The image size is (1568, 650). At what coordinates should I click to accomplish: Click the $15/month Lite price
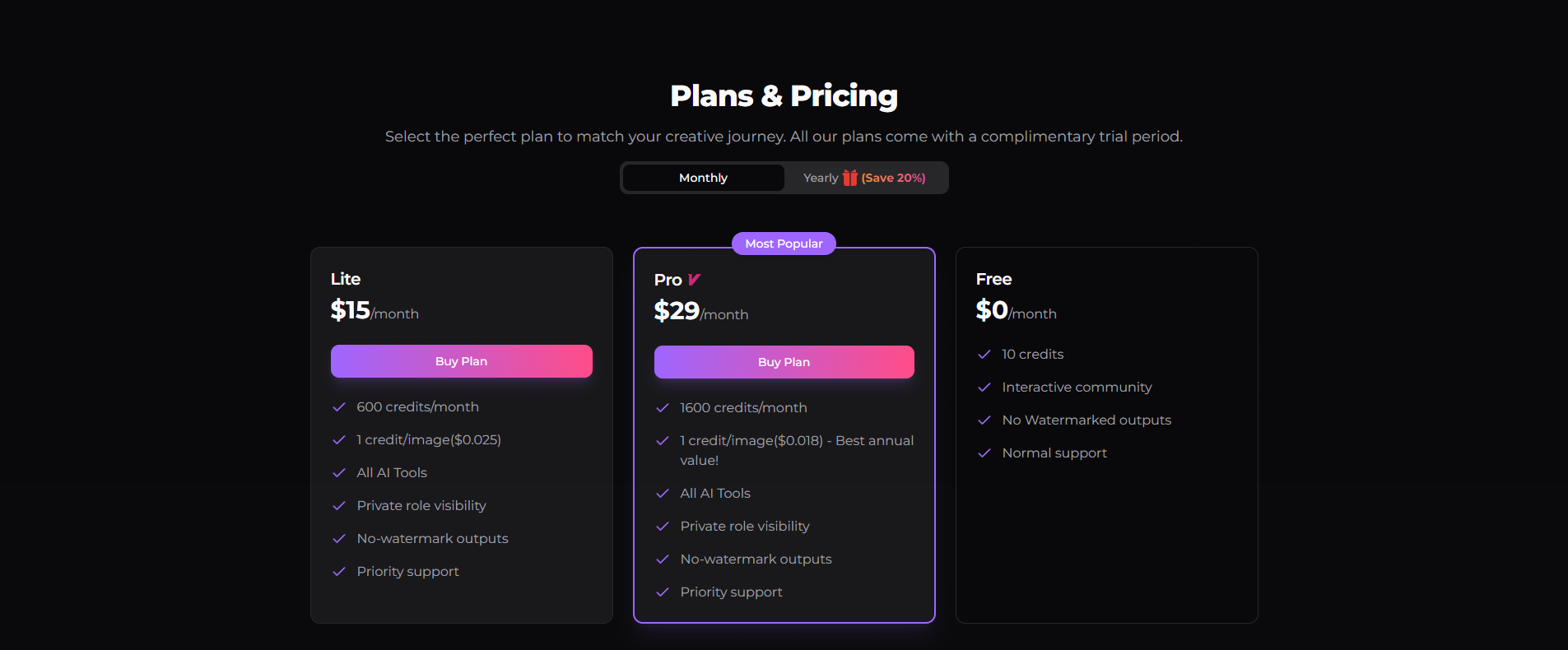click(x=375, y=310)
